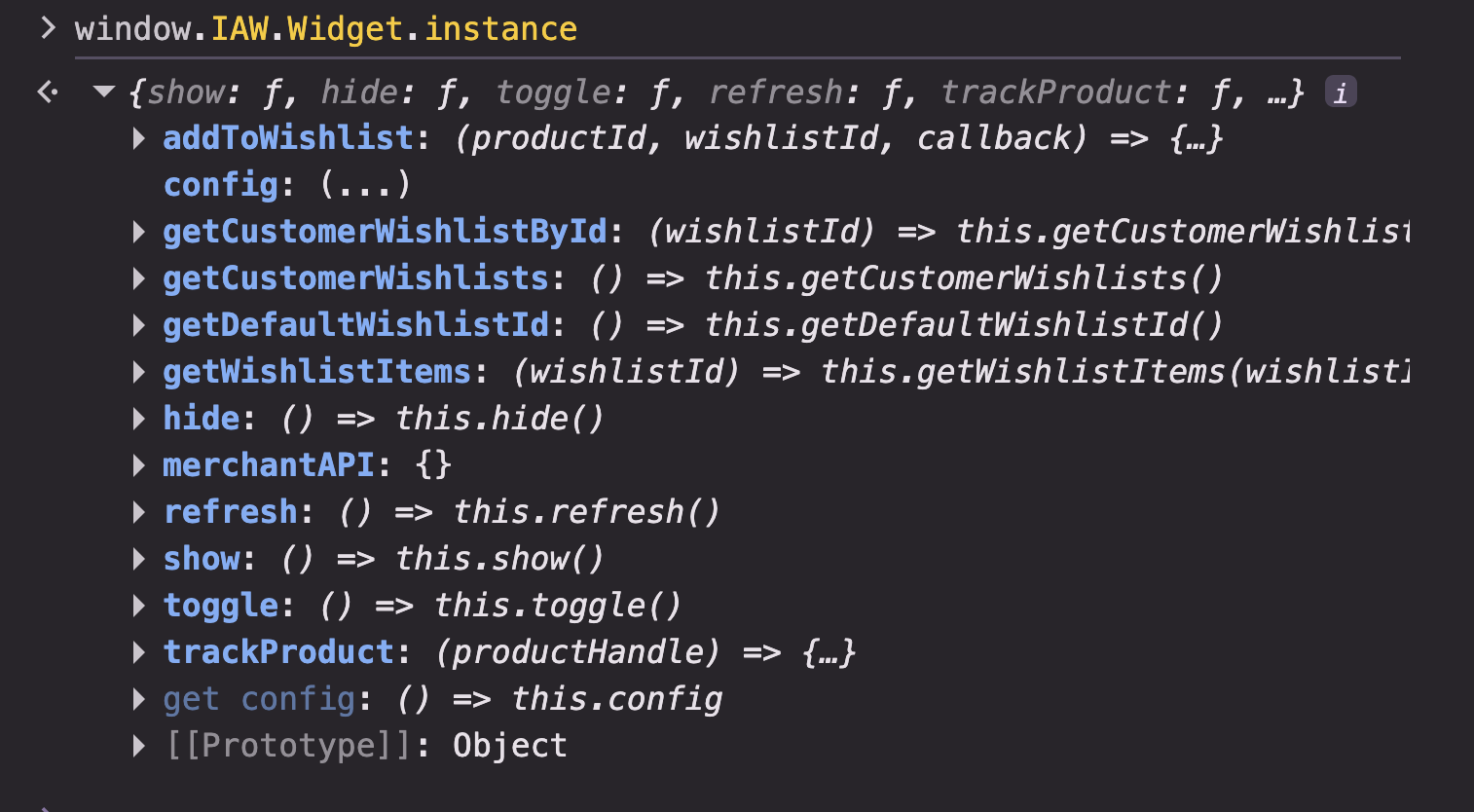Expand getDefaultWishlistId function

pyautogui.click(x=139, y=325)
